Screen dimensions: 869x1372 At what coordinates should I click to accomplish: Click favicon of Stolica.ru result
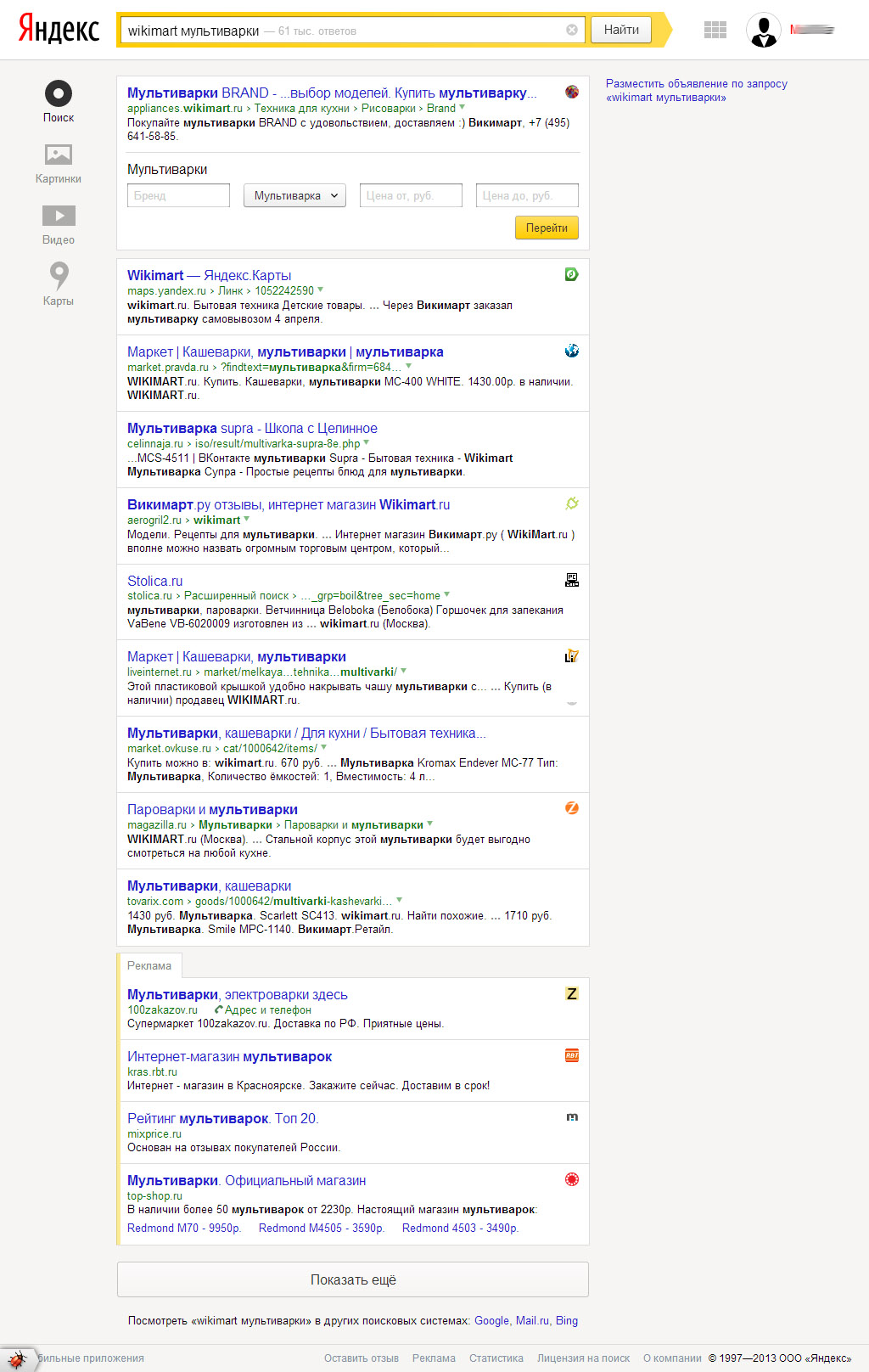point(572,580)
